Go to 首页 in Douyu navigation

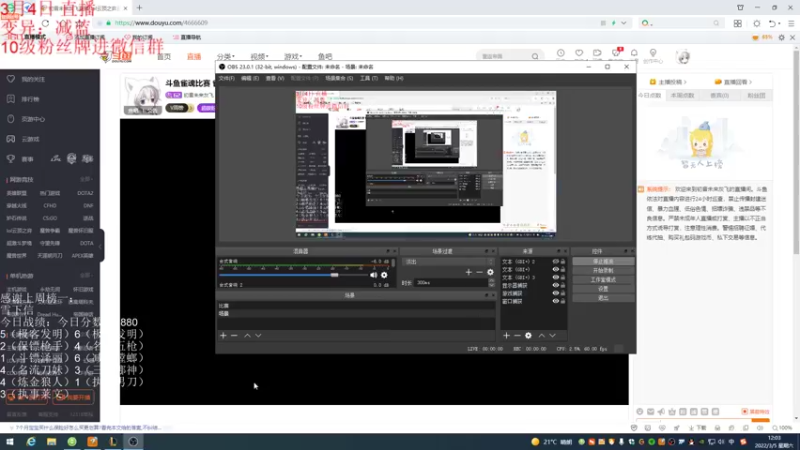coord(164,57)
